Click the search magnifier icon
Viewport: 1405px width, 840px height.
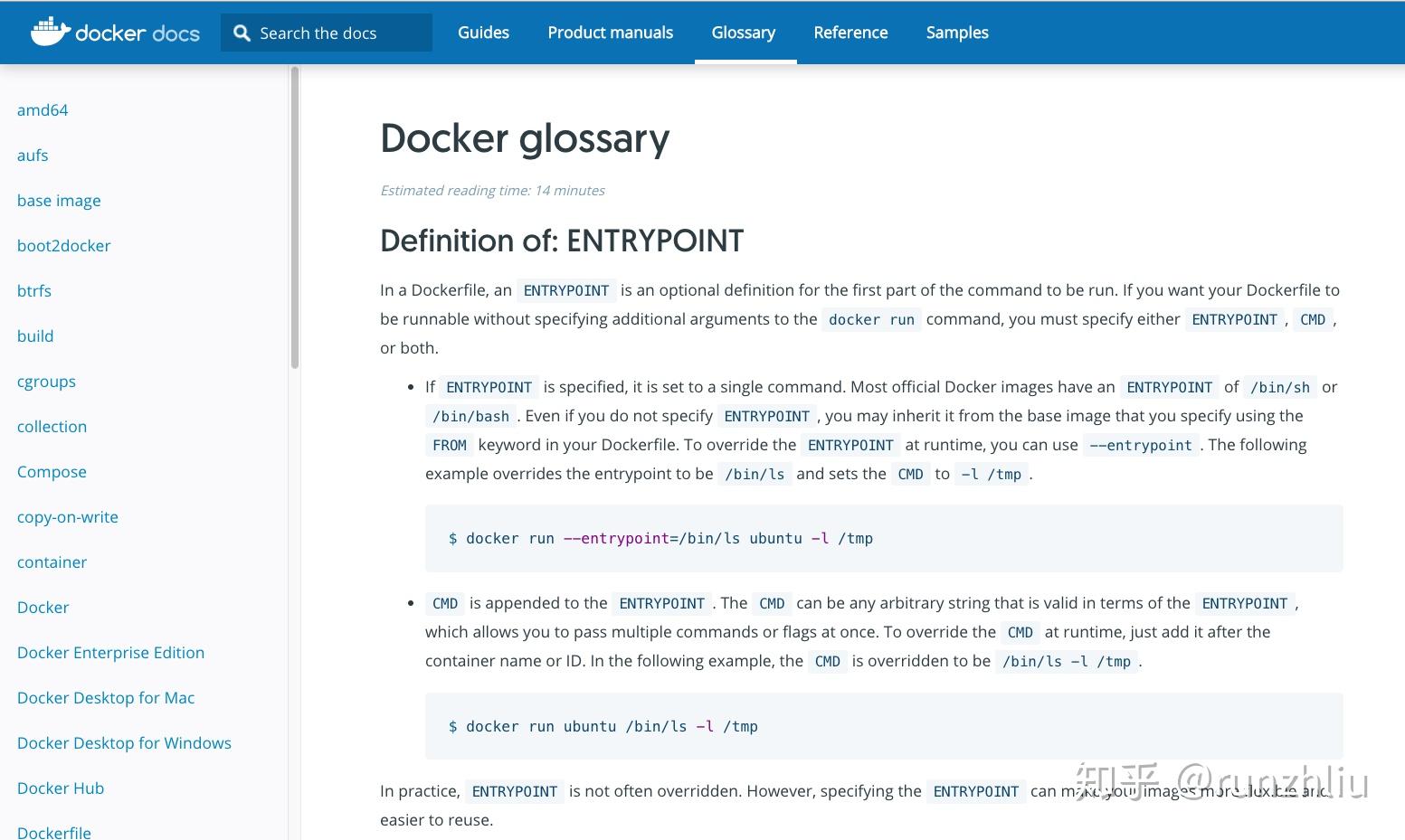pyautogui.click(x=241, y=33)
